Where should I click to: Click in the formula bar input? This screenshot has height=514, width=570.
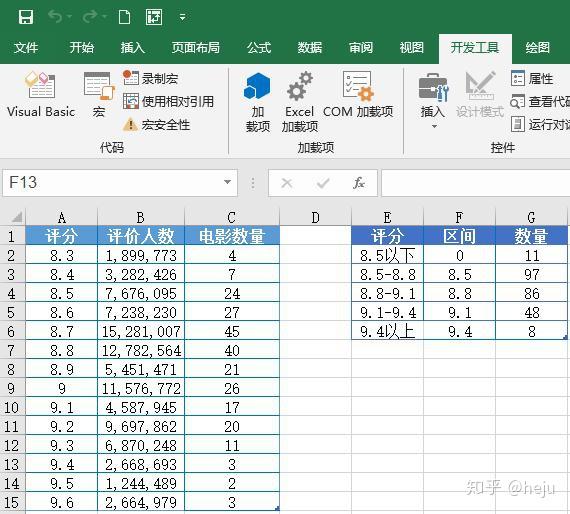point(475,183)
